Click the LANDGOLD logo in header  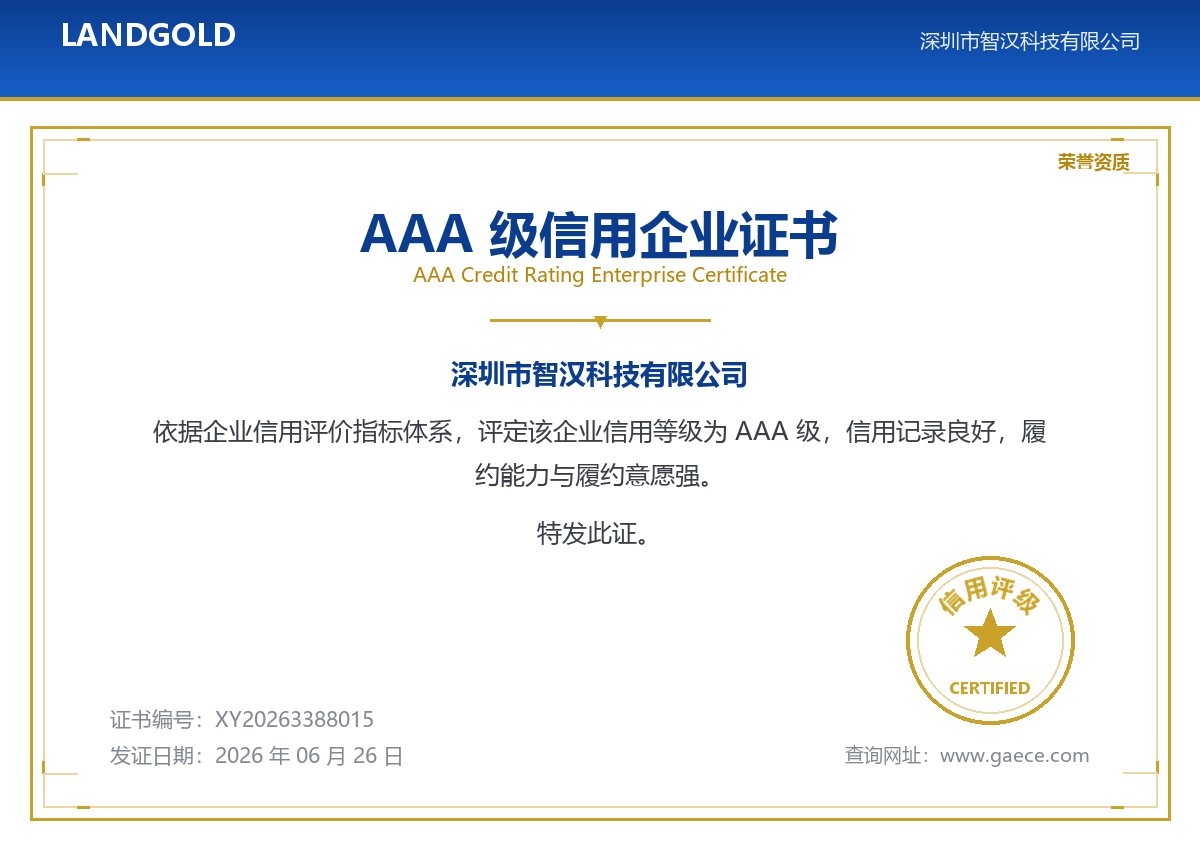pyautogui.click(x=148, y=35)
